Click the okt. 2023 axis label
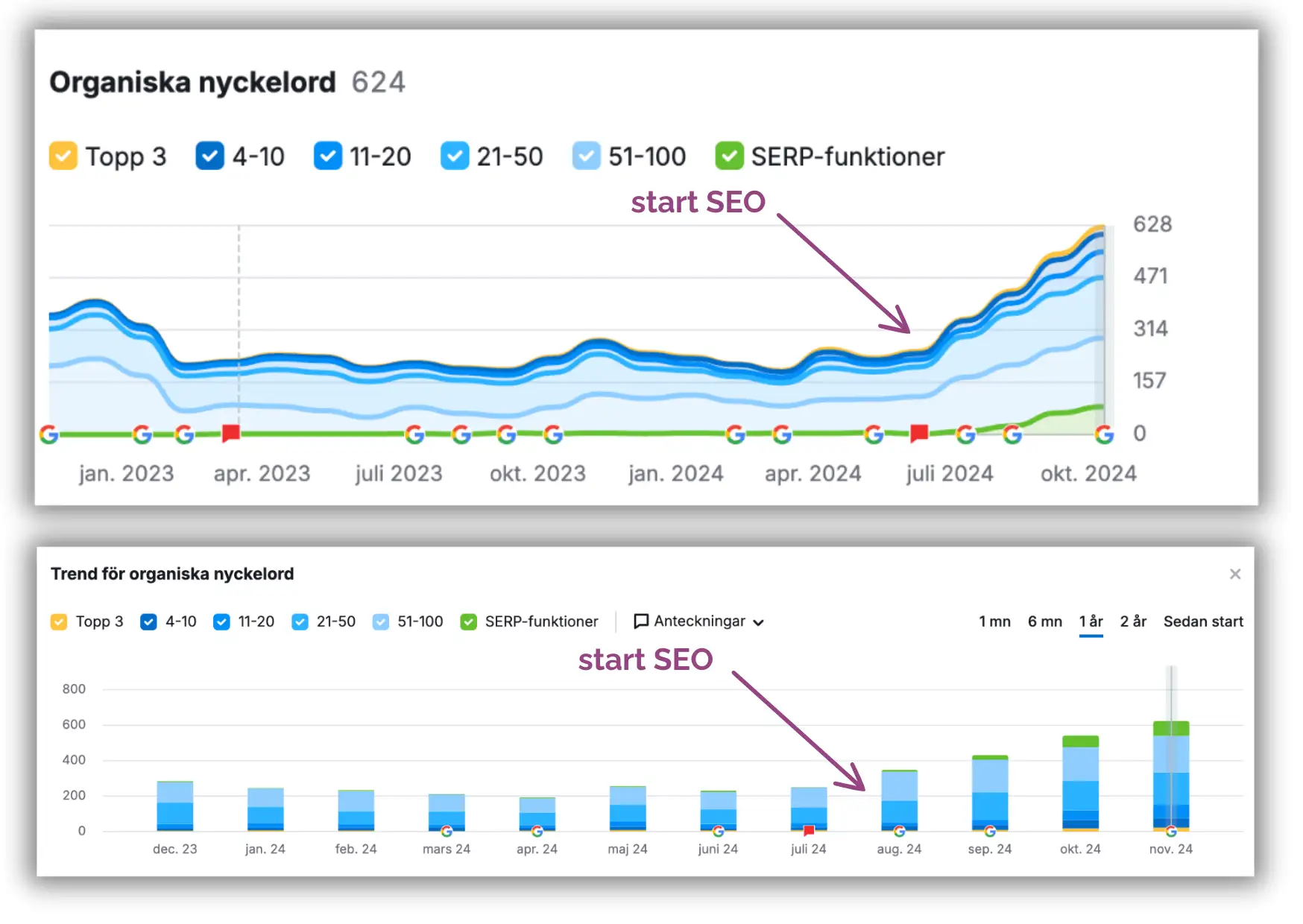 click(537, 474)
